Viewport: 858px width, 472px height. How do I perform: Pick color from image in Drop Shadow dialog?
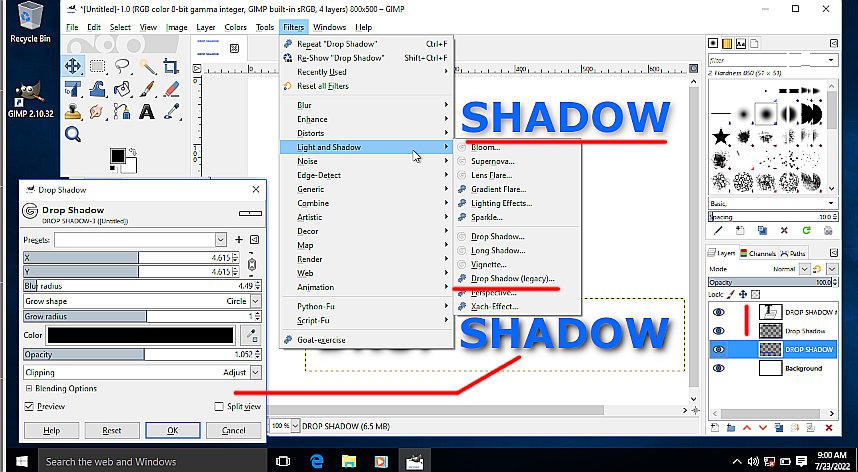click(x=251, y=335)
